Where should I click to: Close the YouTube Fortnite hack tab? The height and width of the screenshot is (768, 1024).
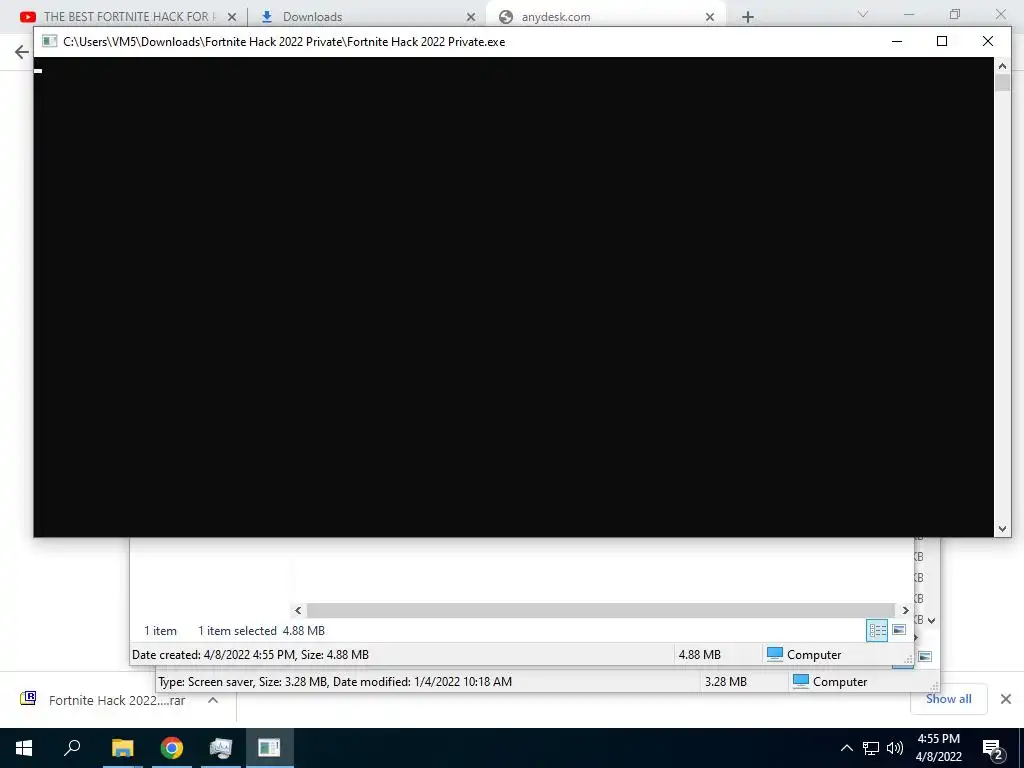point(232,17)
